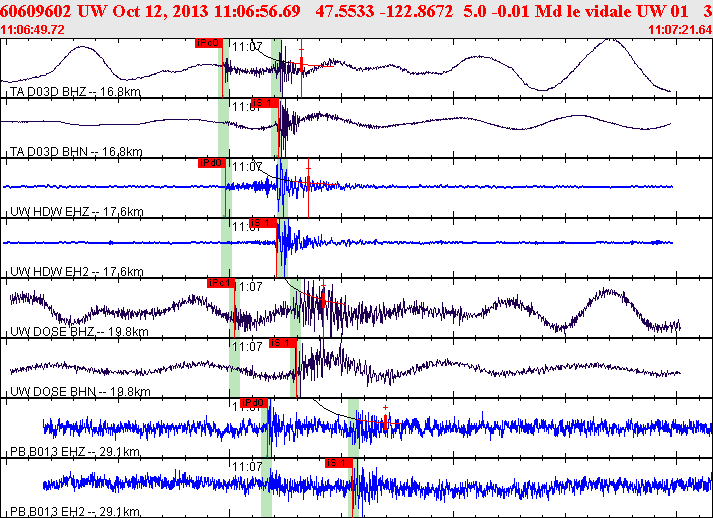Select the iS 1 pick flag on UW DOSE BHN
This screenshot has width=713, height=518.
[x=283, y=343]
